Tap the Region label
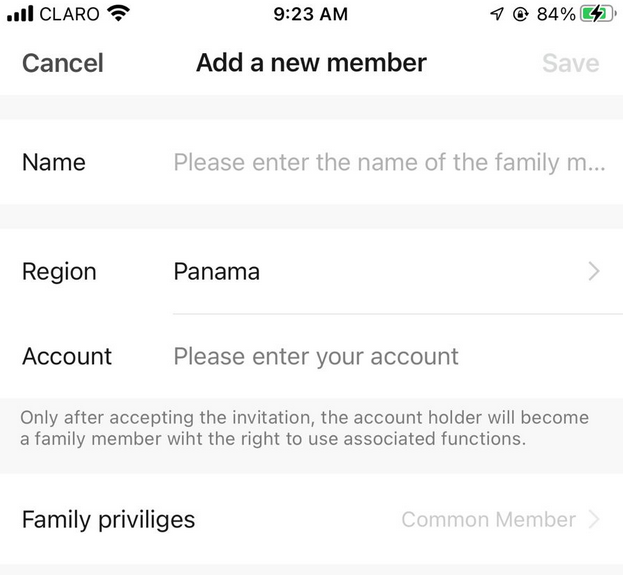The width and height of the screenshot is (623, 575). coord(59,272)
